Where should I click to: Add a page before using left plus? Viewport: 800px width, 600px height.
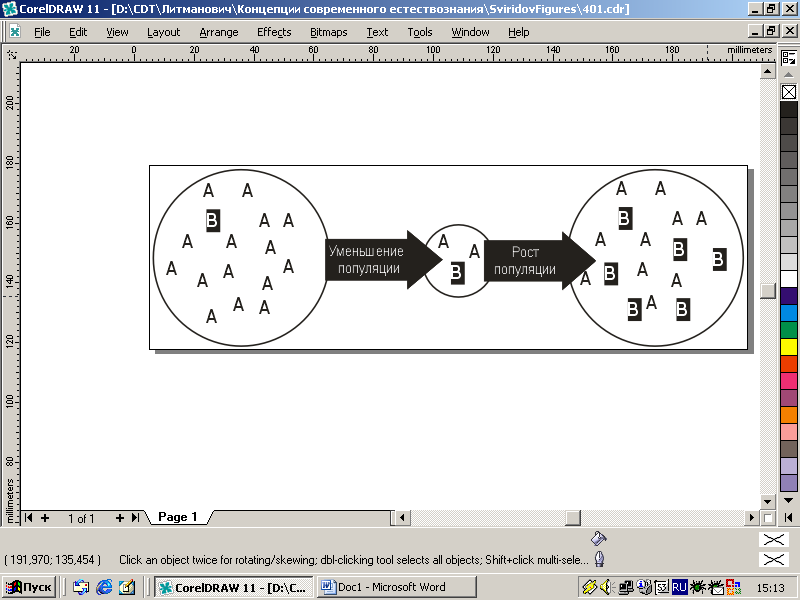(45, 518)
